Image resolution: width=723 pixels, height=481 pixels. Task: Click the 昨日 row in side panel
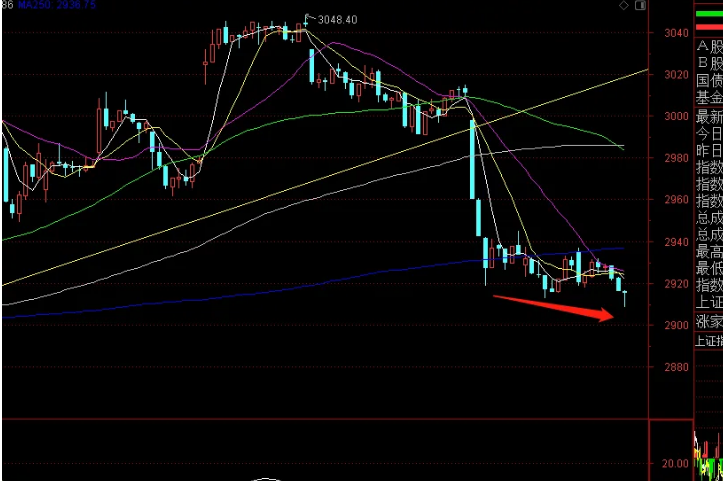[x=709, y=151]
